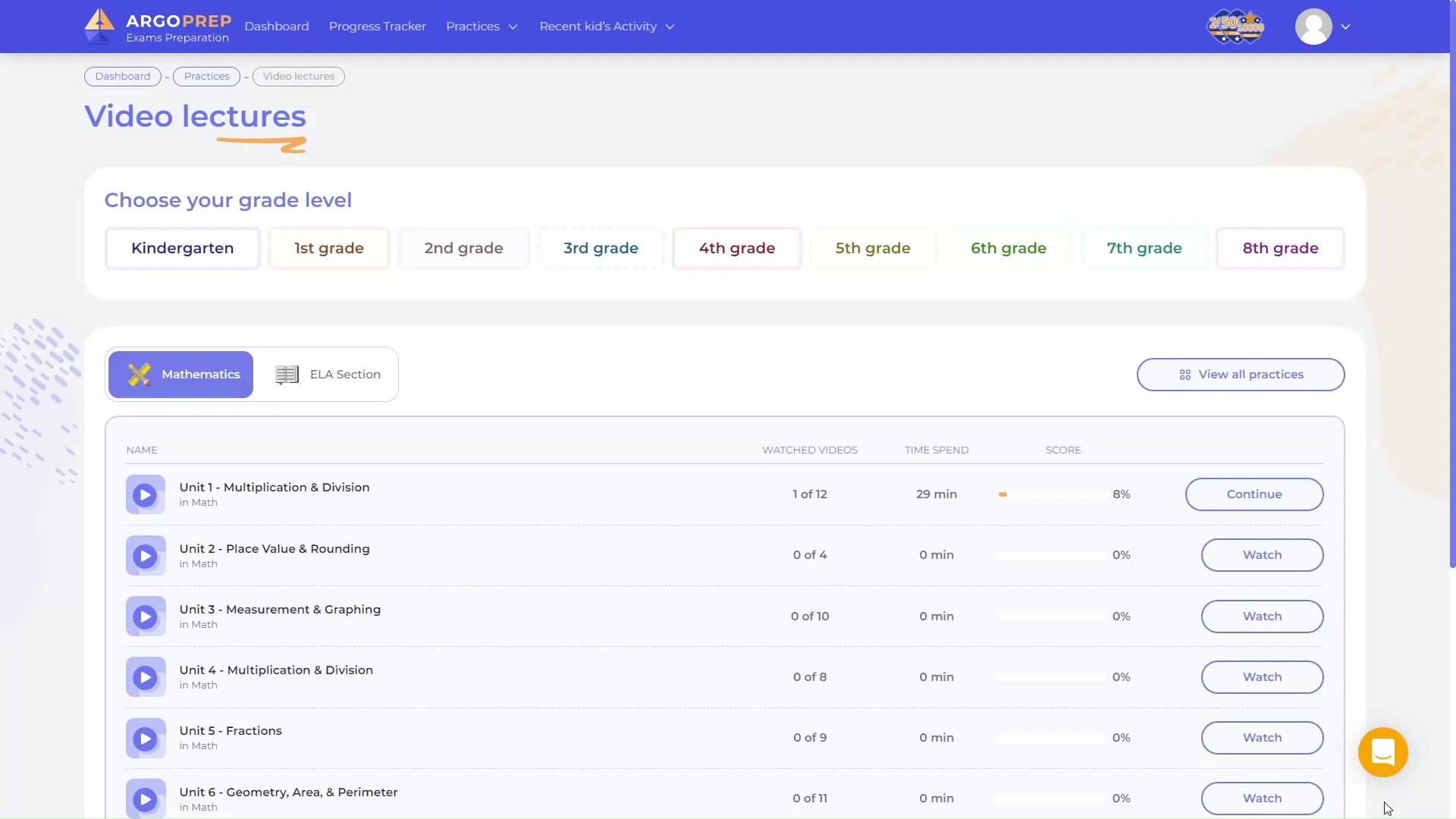Click the SCORE column header
The width and height of the screenshot is (1456, 819).
[1063, 450]
